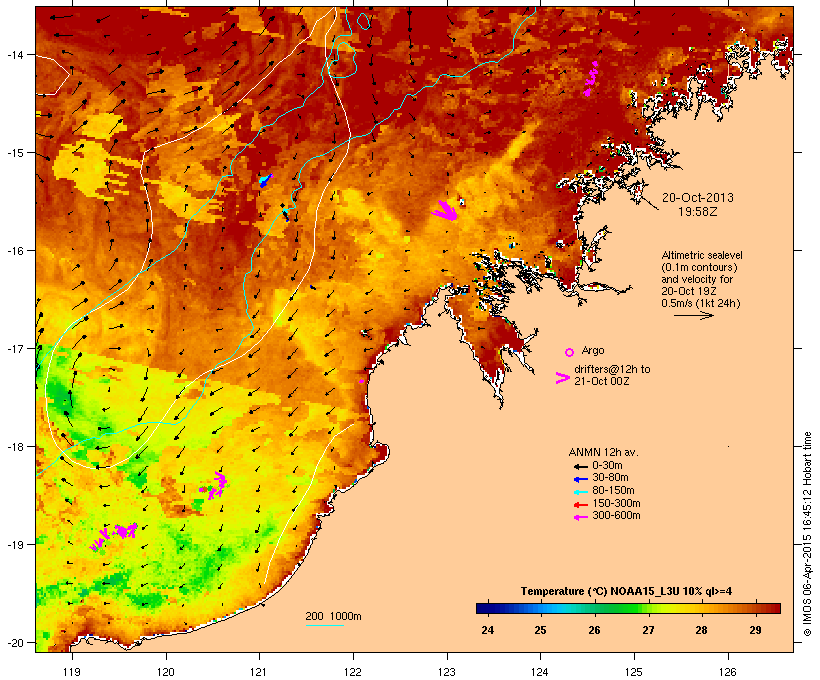Click the blue 30-80m legend arrow

pos(580,479)
